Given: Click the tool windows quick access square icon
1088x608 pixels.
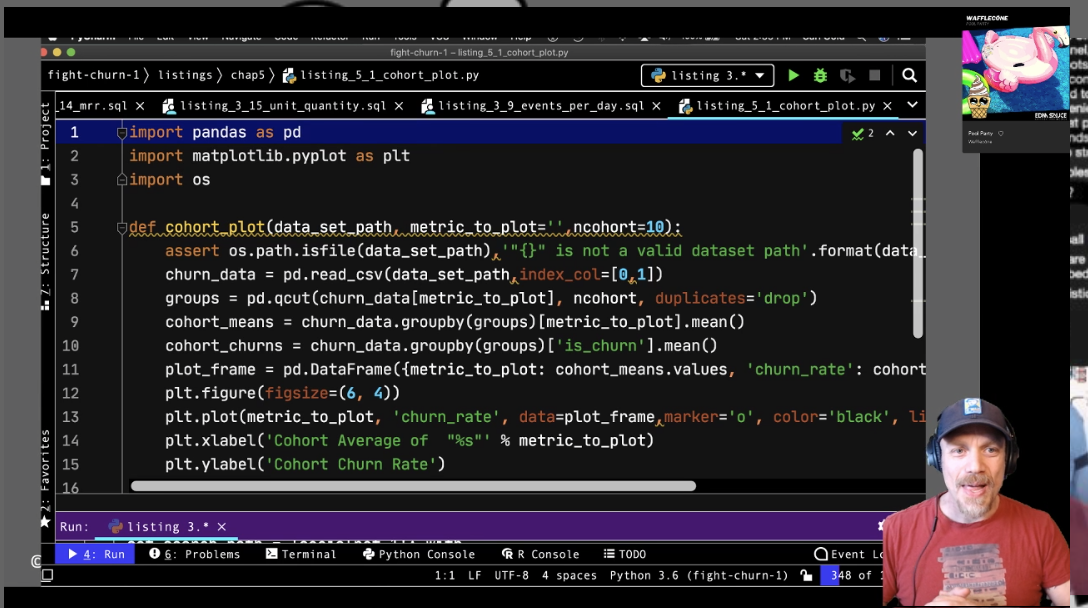Looking at the screenshot, I should (47, 575).
